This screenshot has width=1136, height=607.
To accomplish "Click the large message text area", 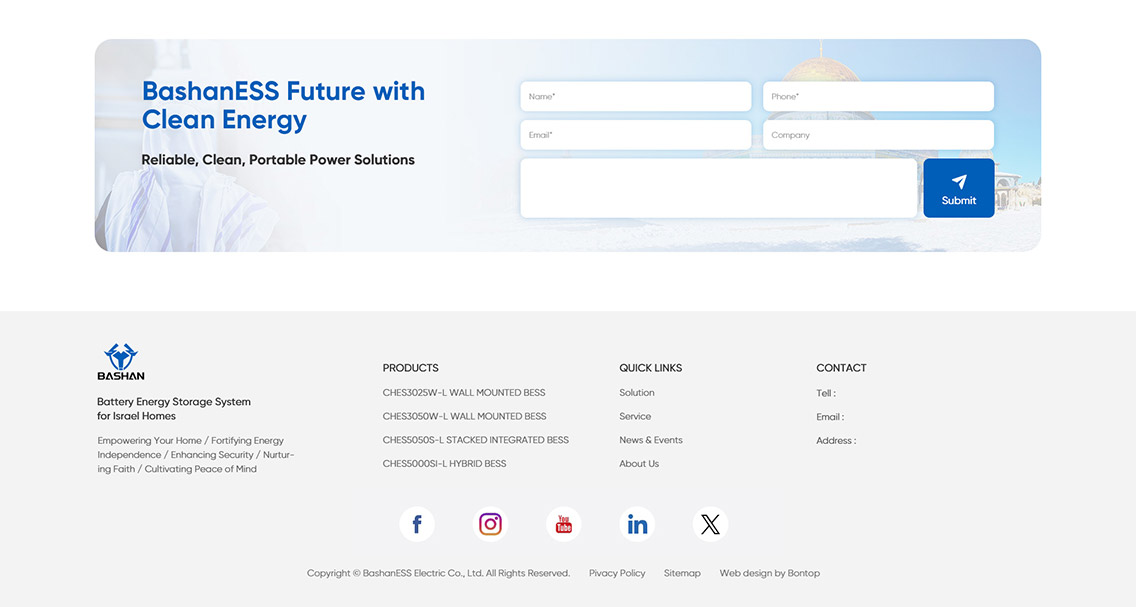I will 718,188.
